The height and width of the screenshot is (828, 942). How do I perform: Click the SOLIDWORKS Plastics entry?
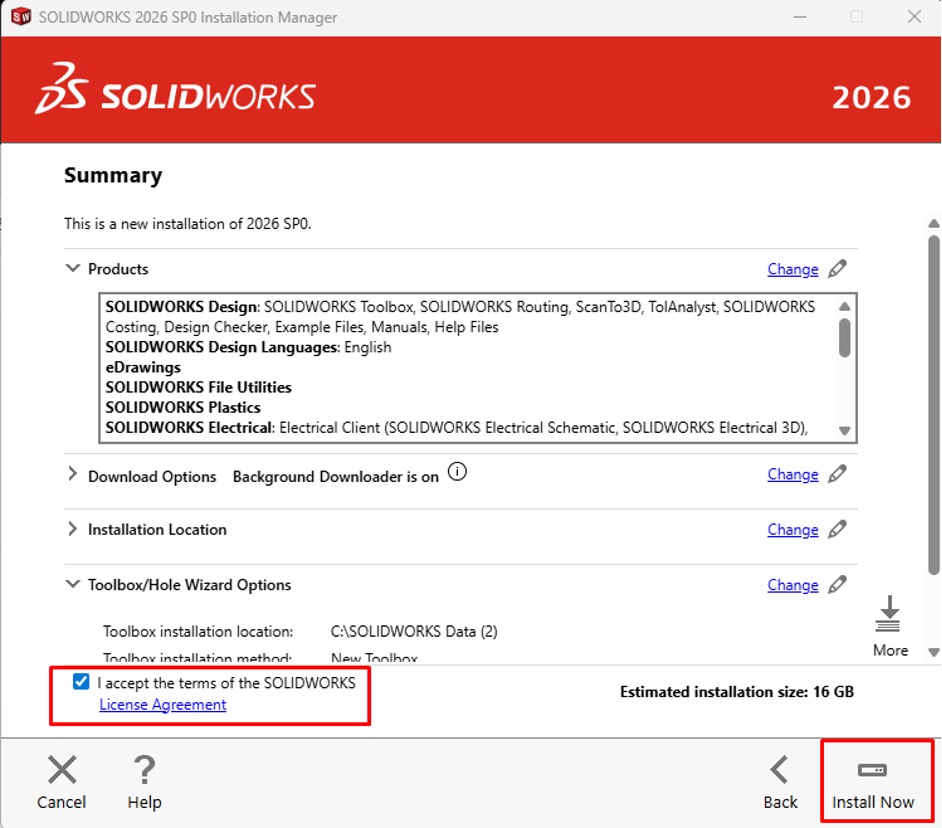click(183, 407)
